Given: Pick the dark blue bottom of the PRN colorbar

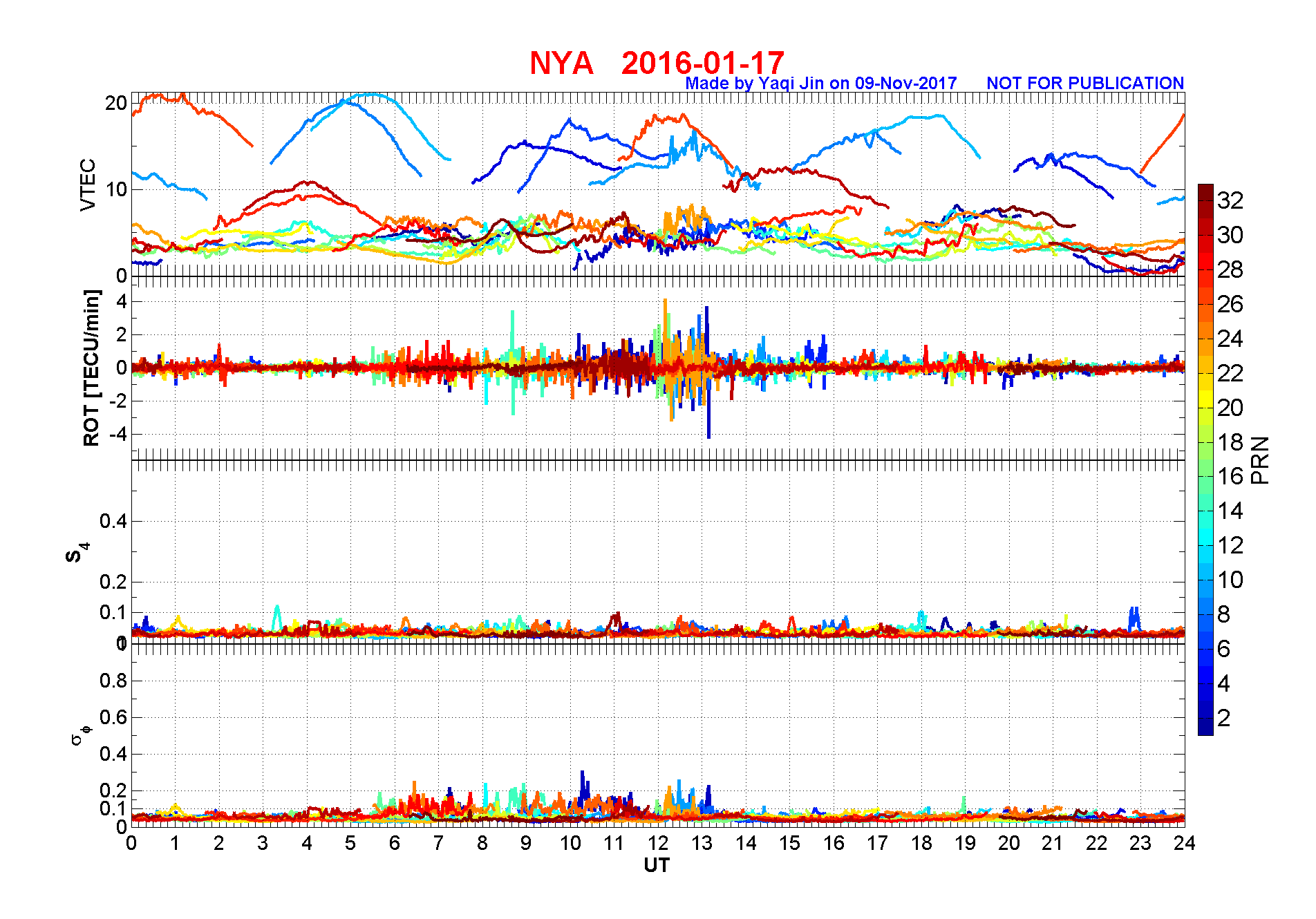Looking at the screenshot, I should [x=1205, y=727].
